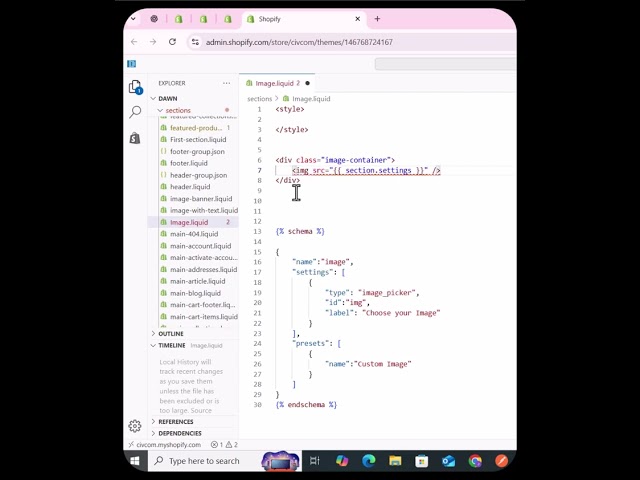The height and width of the screenshot is (480, 640).
Task: Select the Image.liquid editor tab
Action: (x=277, y=83)
